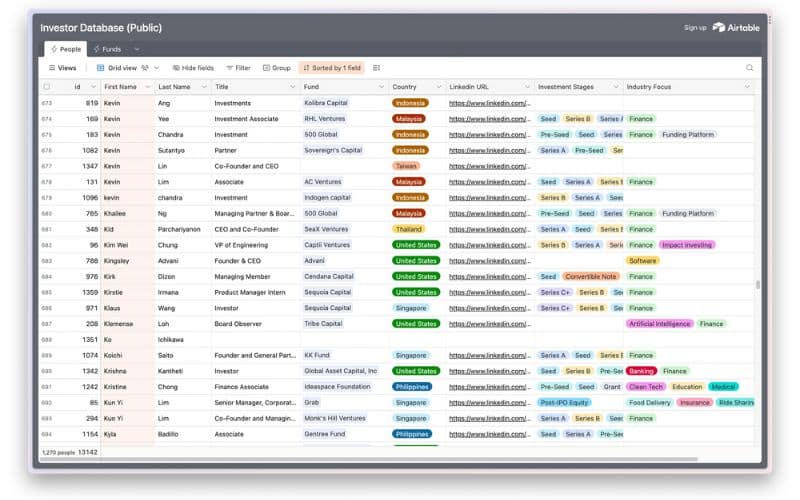
Task: Select the Artificial Intelligence tag
Action: (659, 324)
